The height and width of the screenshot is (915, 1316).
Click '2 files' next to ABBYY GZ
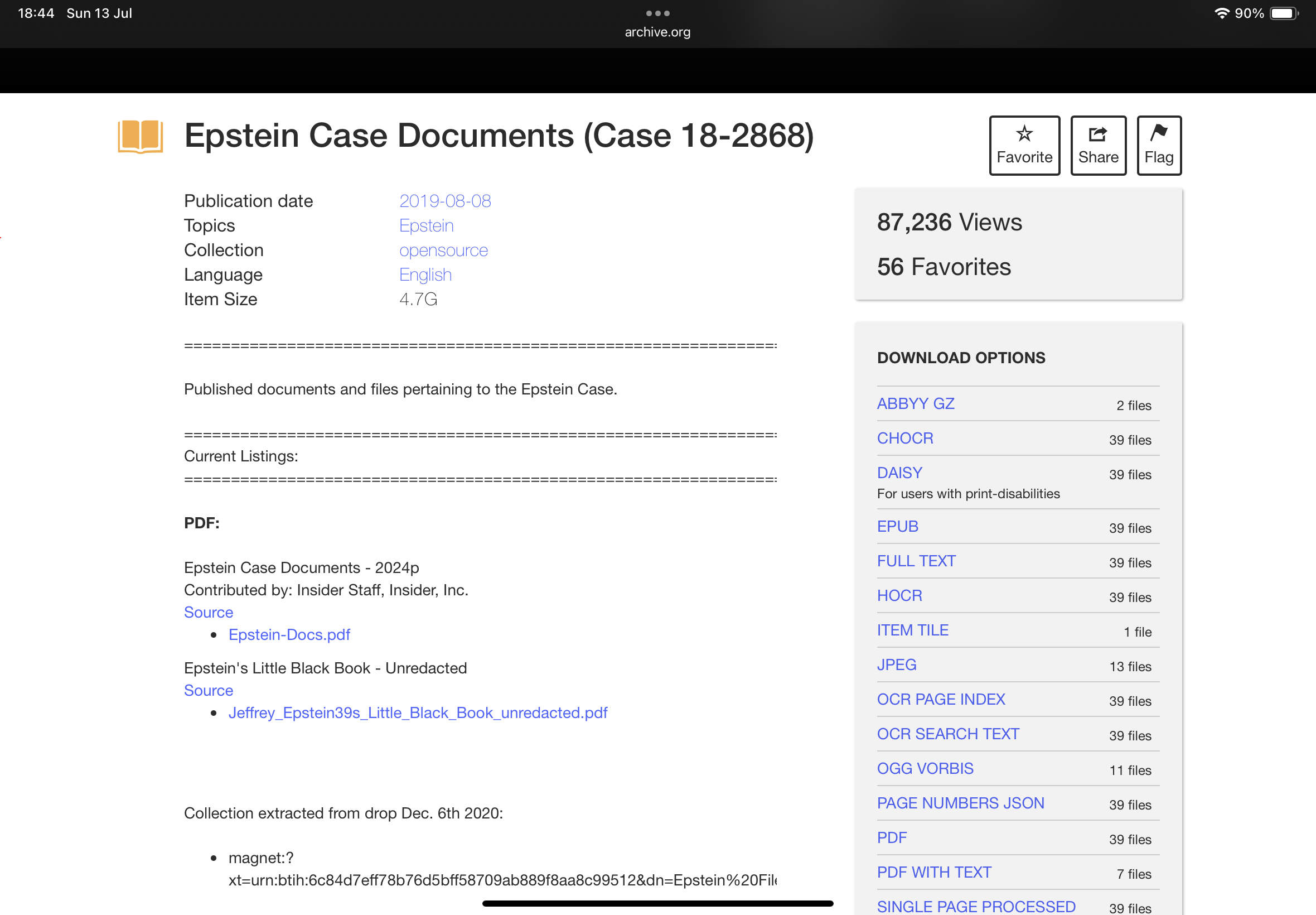[x=1133, y=405]
